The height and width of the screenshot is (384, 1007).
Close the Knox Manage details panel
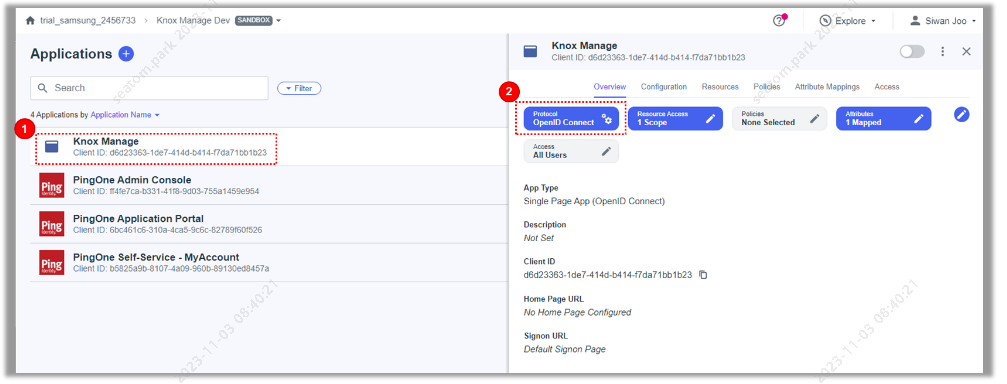[x=966, y=51]
